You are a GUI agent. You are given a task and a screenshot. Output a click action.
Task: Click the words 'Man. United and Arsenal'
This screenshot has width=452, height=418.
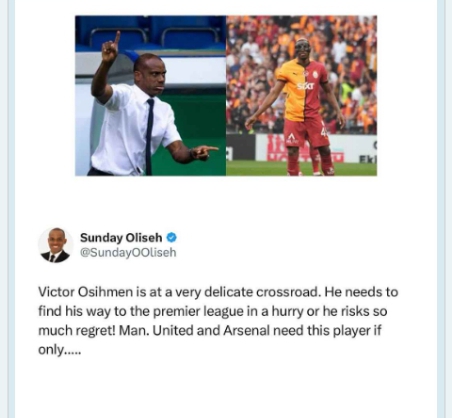coord(194,331)
